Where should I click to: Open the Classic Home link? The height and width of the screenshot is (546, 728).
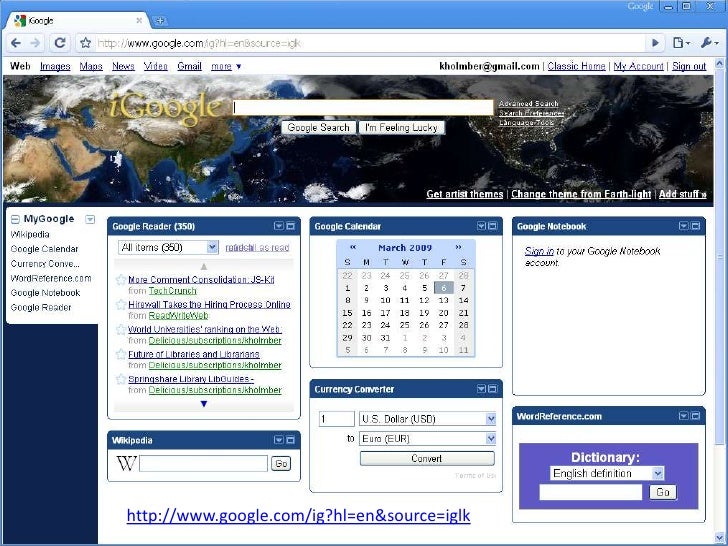[x=576, y=66]
